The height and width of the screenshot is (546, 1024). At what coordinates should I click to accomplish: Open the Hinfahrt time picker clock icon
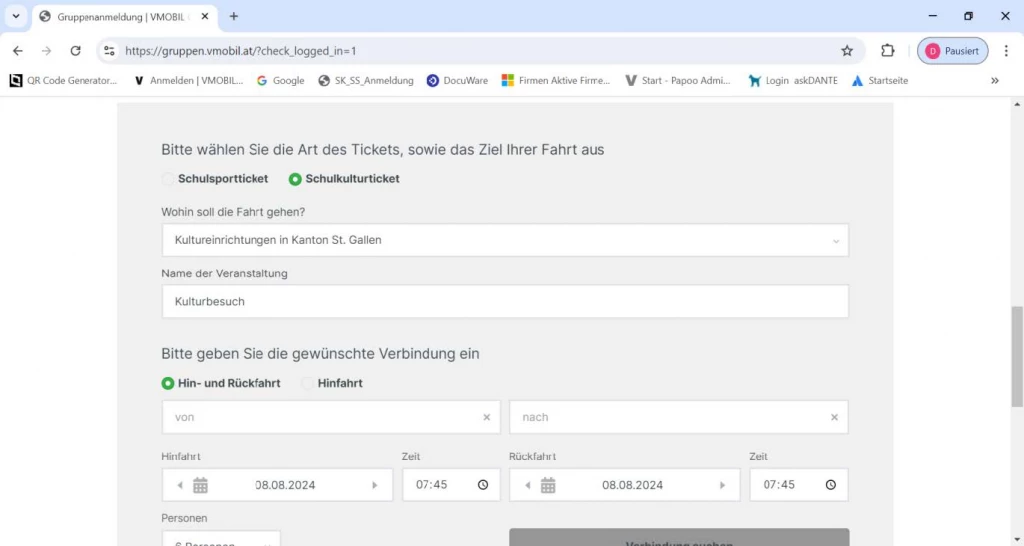pyautogui.click(x=483, y=485)
